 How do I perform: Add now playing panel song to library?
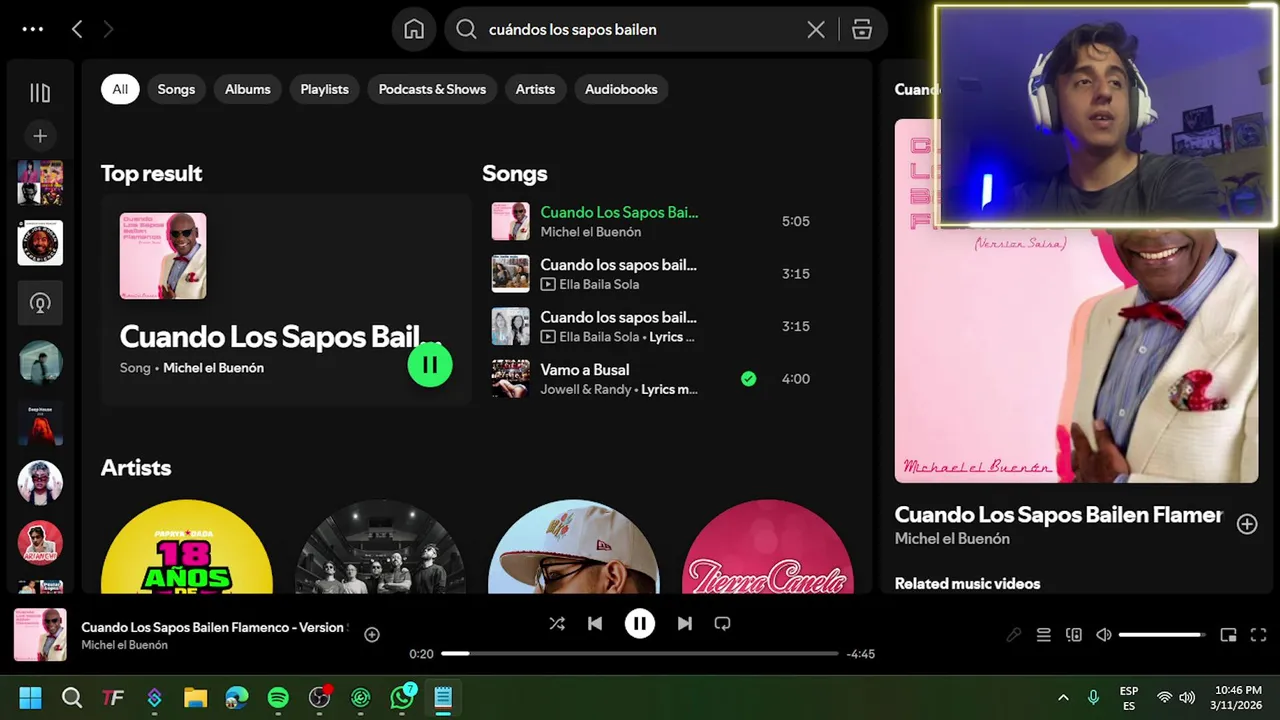[1247, 524]
